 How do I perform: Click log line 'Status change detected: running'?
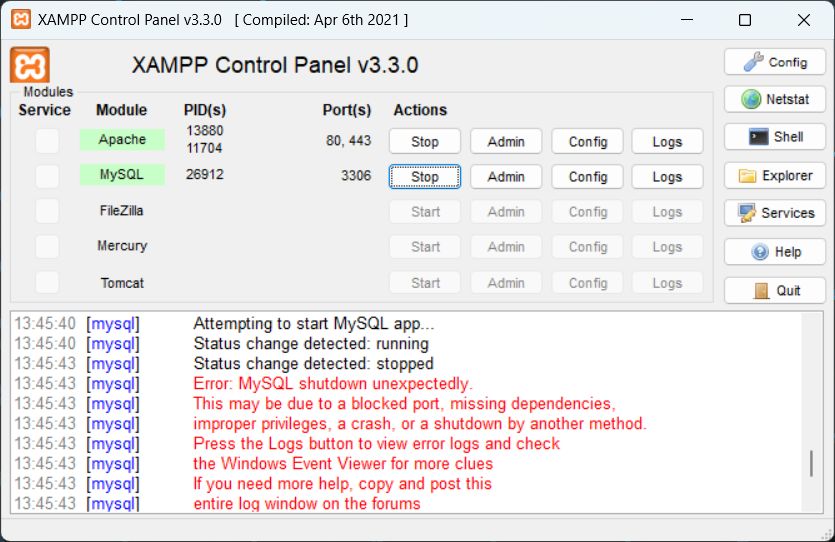311,343
